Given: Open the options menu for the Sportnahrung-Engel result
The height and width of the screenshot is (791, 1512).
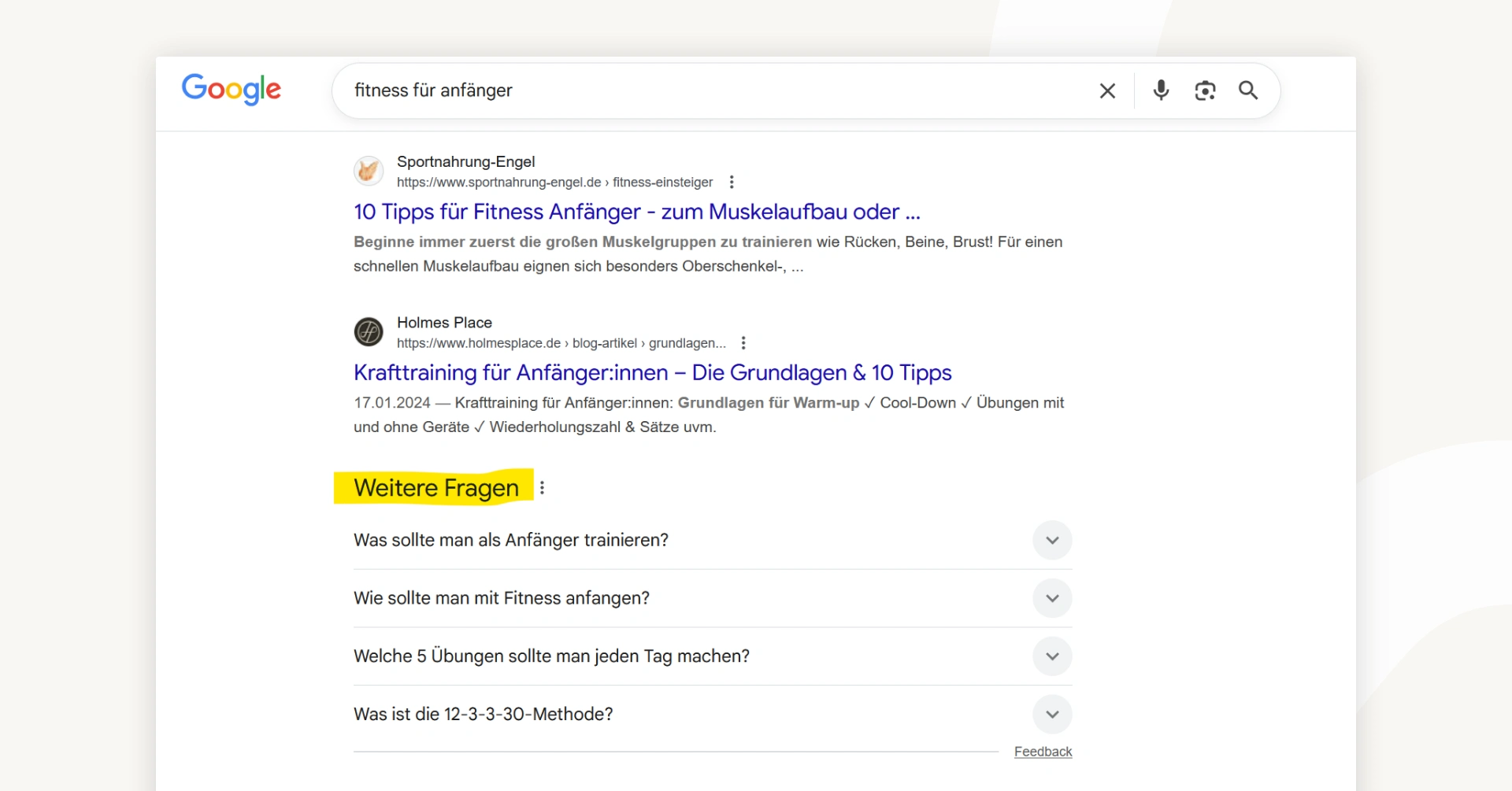Looking at the screenshot, I should click(732, 182).
